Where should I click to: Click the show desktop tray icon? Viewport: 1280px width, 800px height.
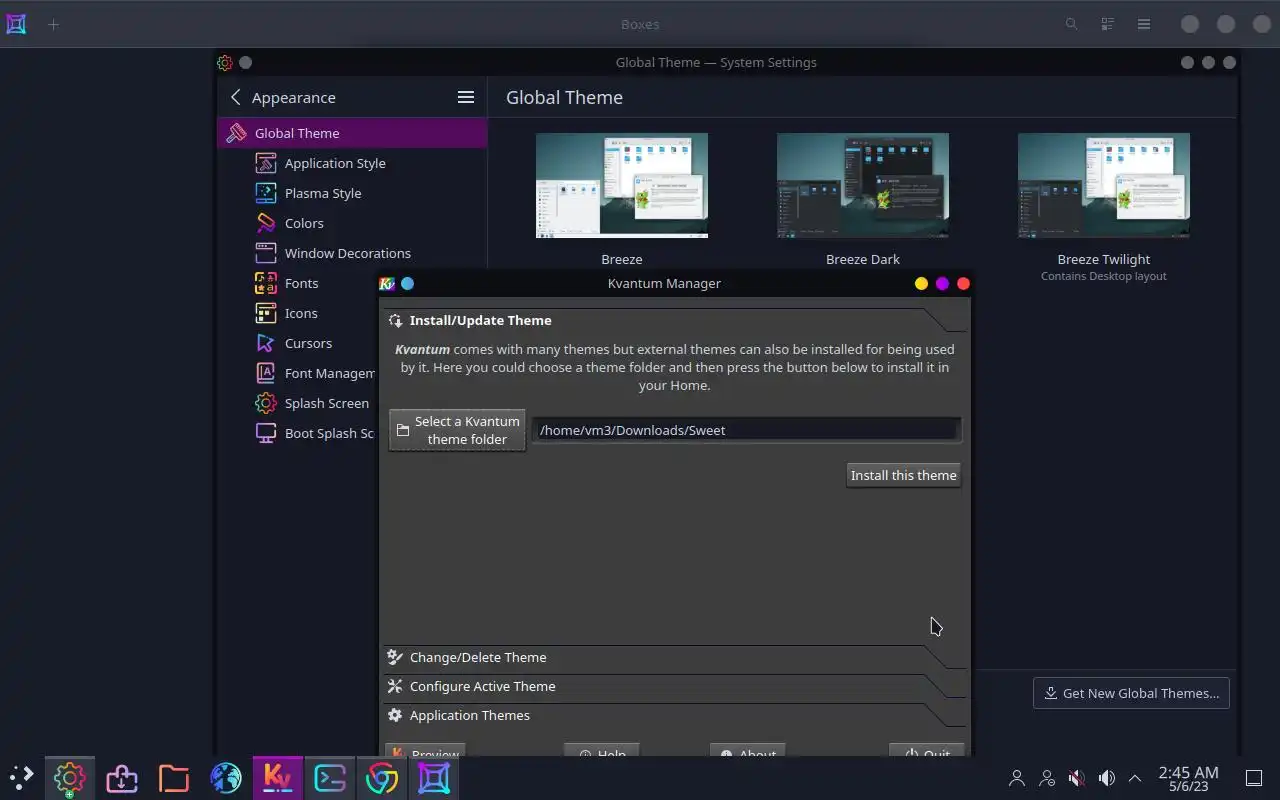point(1253,777)
